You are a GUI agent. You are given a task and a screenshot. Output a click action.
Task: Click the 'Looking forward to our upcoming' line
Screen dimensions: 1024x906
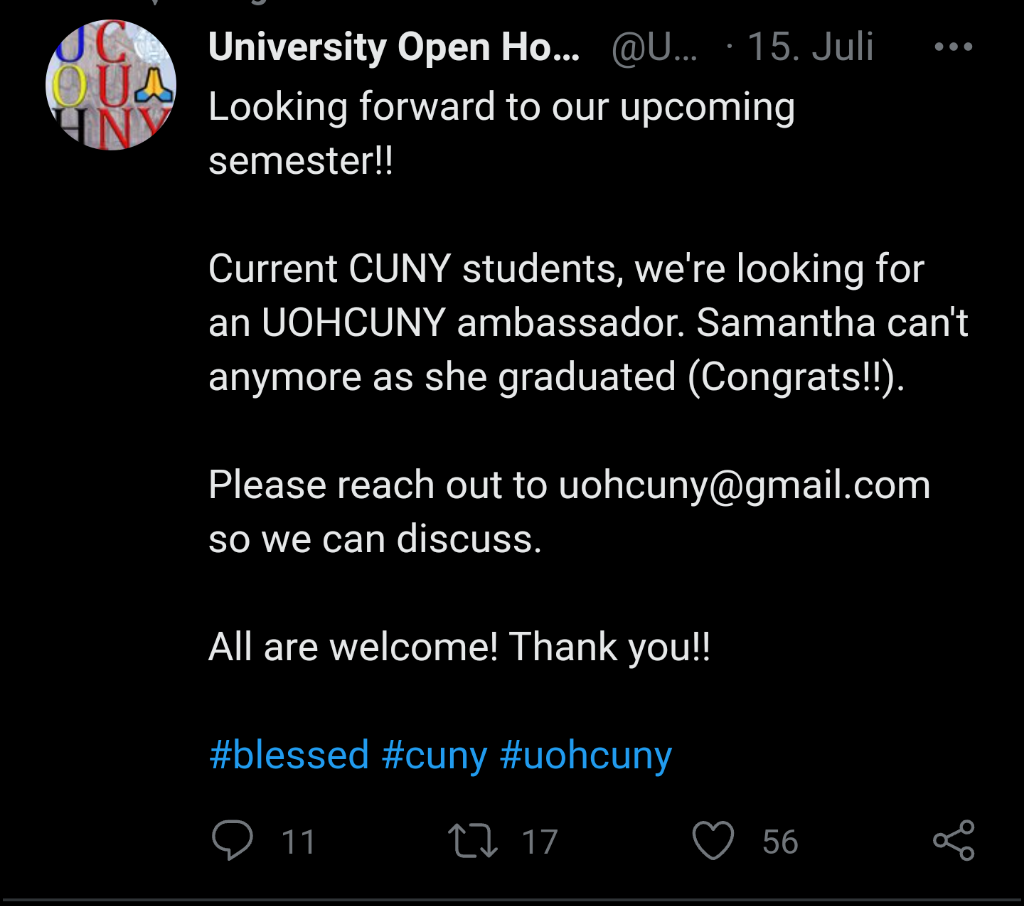(x=501, y=108)
